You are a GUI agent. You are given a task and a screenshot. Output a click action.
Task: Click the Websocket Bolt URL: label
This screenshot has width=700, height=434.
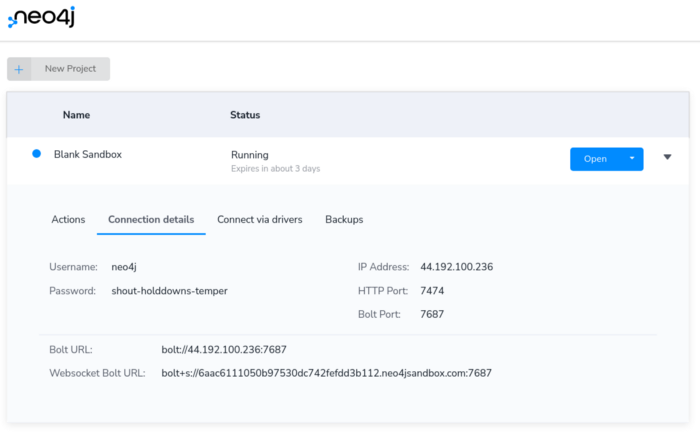97,373
